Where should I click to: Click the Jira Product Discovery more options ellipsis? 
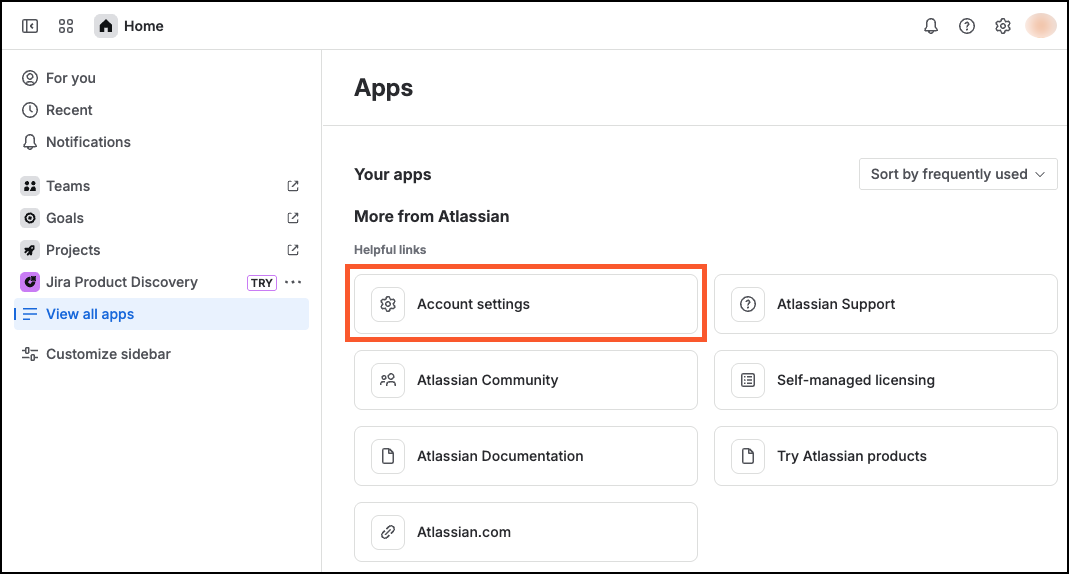pos(293,282)
